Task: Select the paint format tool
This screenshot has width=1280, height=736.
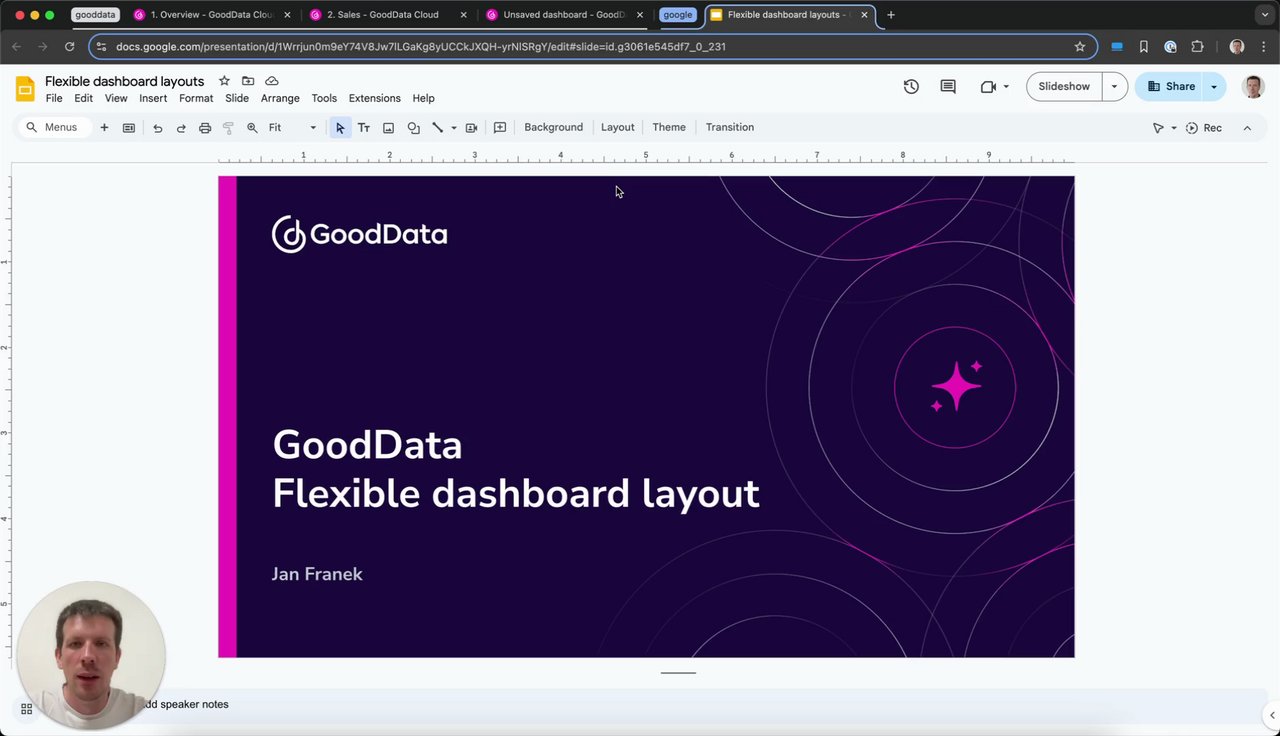Action: (x=228, y=128)
